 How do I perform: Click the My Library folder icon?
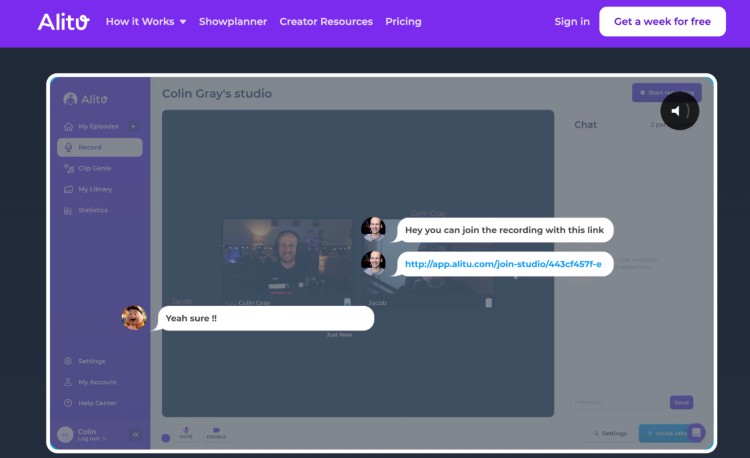68,189
